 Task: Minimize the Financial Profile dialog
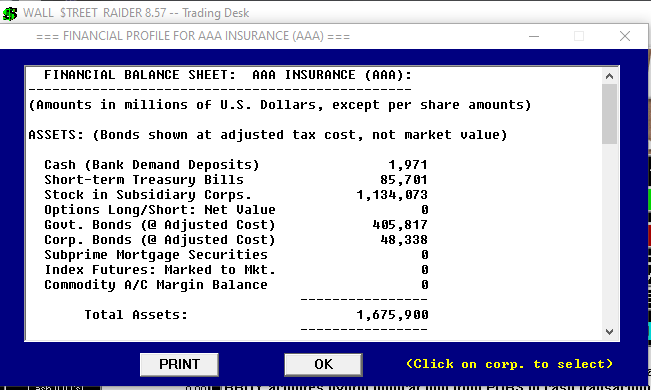(534, 37)
